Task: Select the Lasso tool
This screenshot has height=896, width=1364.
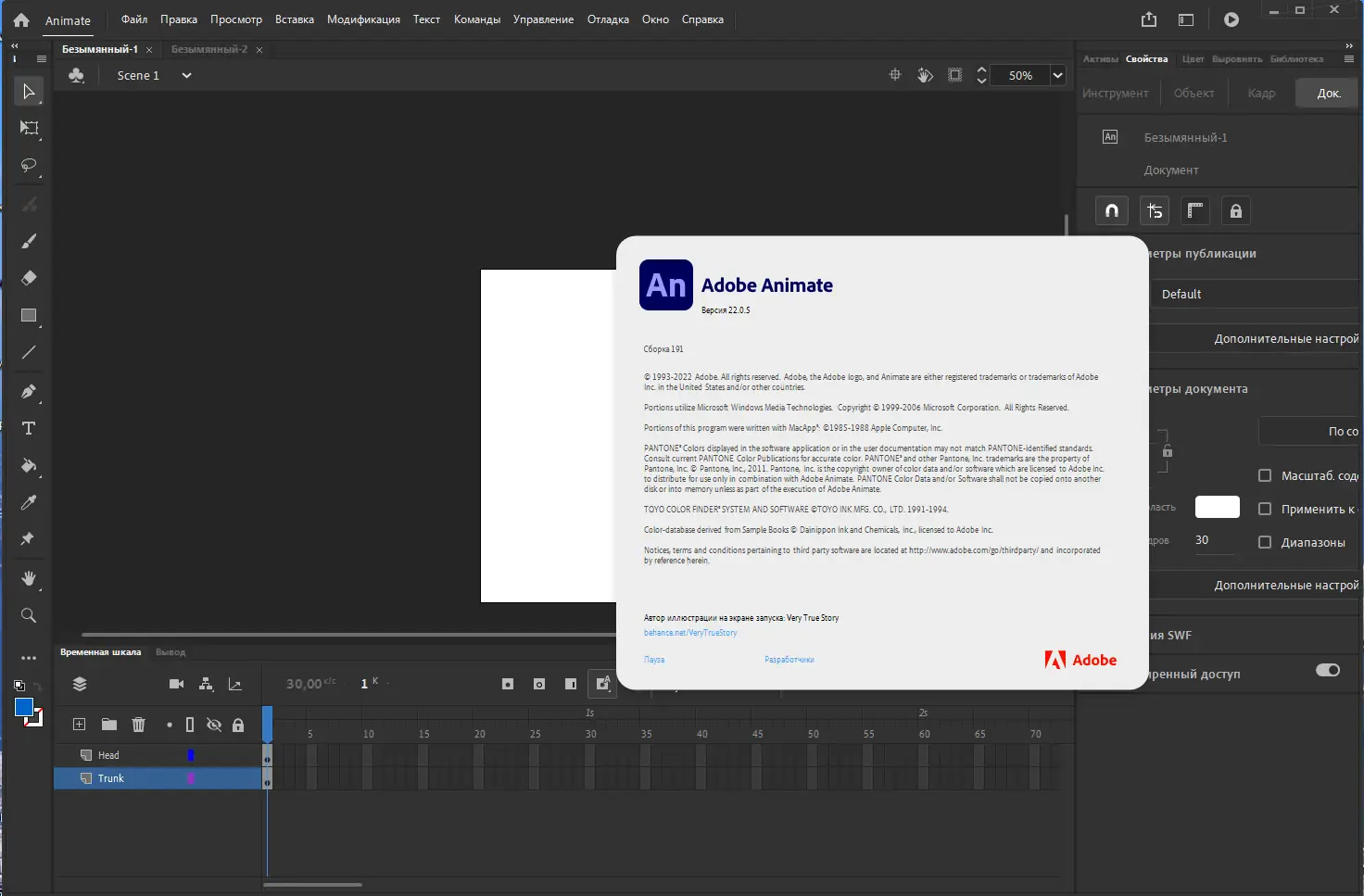Action: point(28,166)
